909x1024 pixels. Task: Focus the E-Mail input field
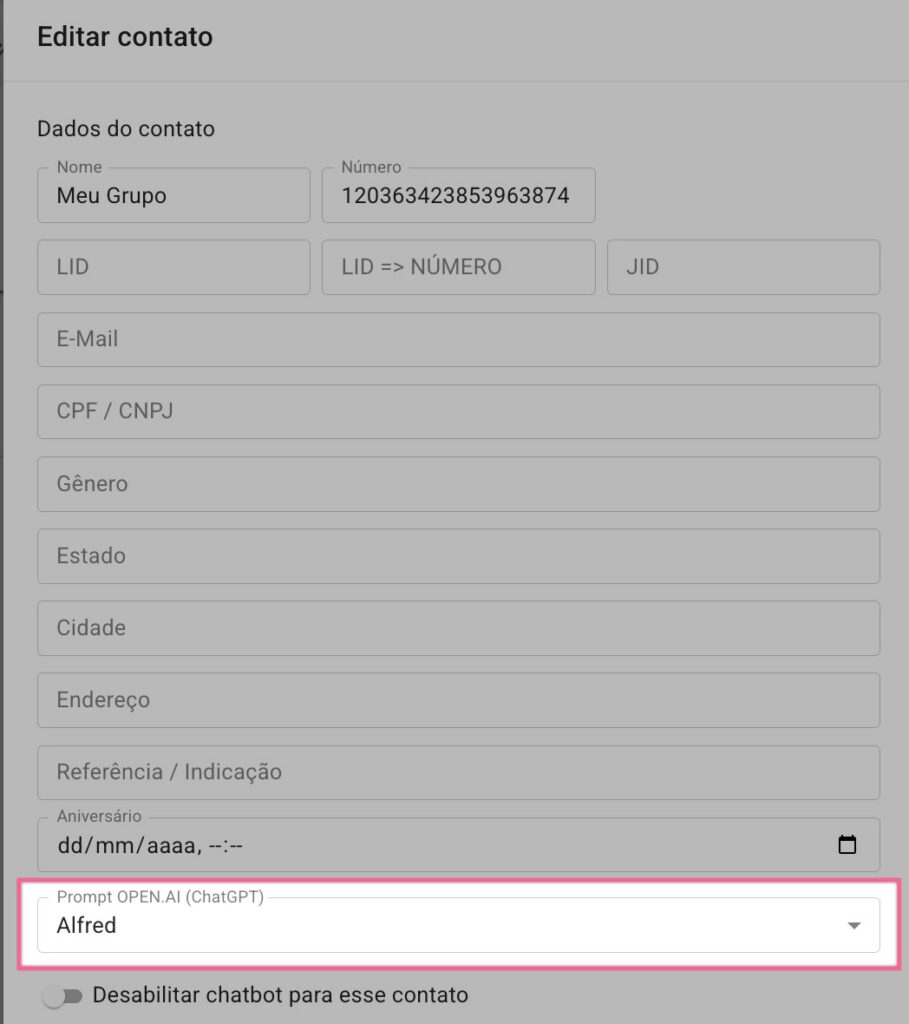tap(458, 340)
